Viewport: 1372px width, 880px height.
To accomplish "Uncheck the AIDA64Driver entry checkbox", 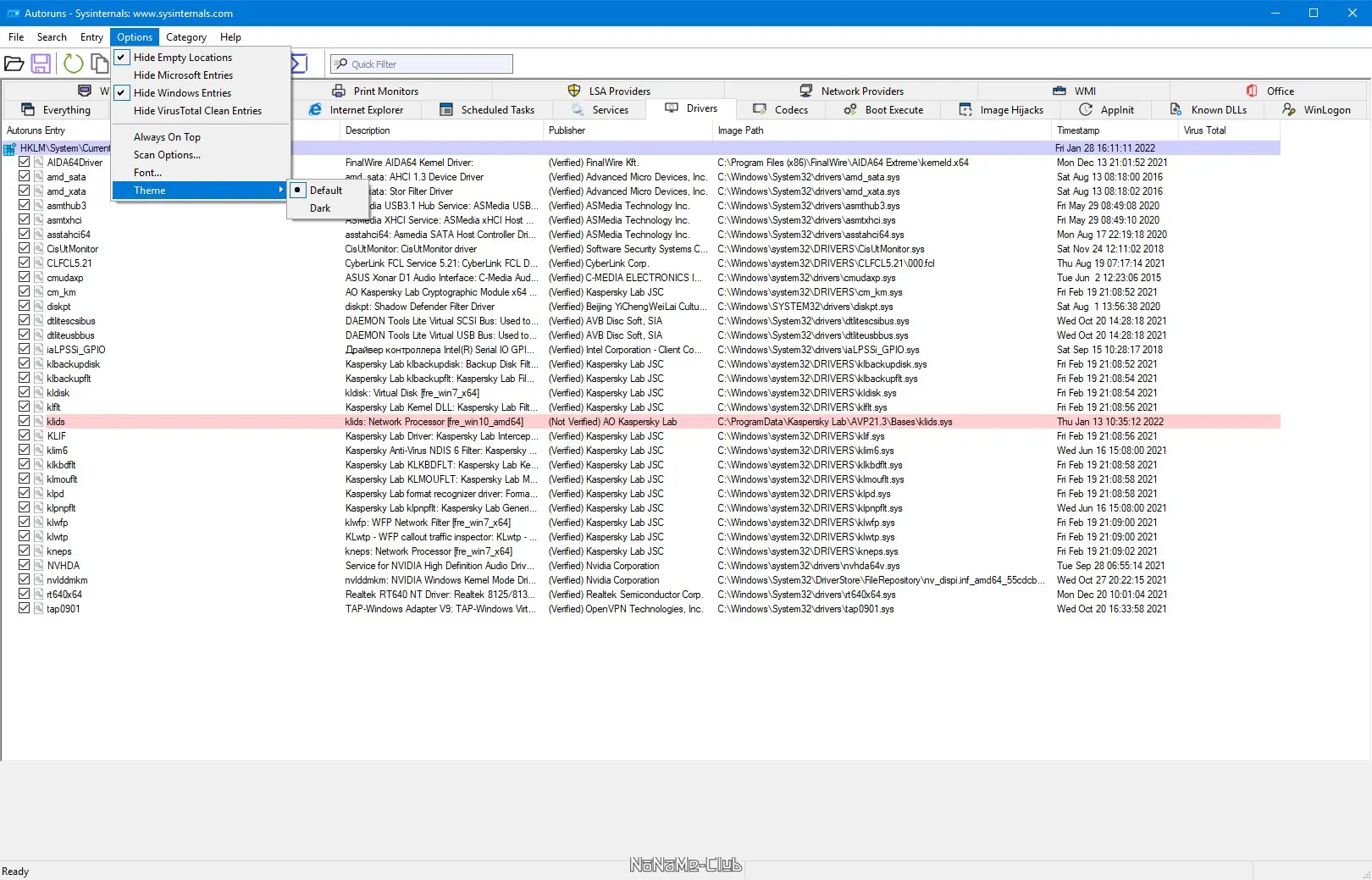I will pyautogui.click(x=25, y=162).
